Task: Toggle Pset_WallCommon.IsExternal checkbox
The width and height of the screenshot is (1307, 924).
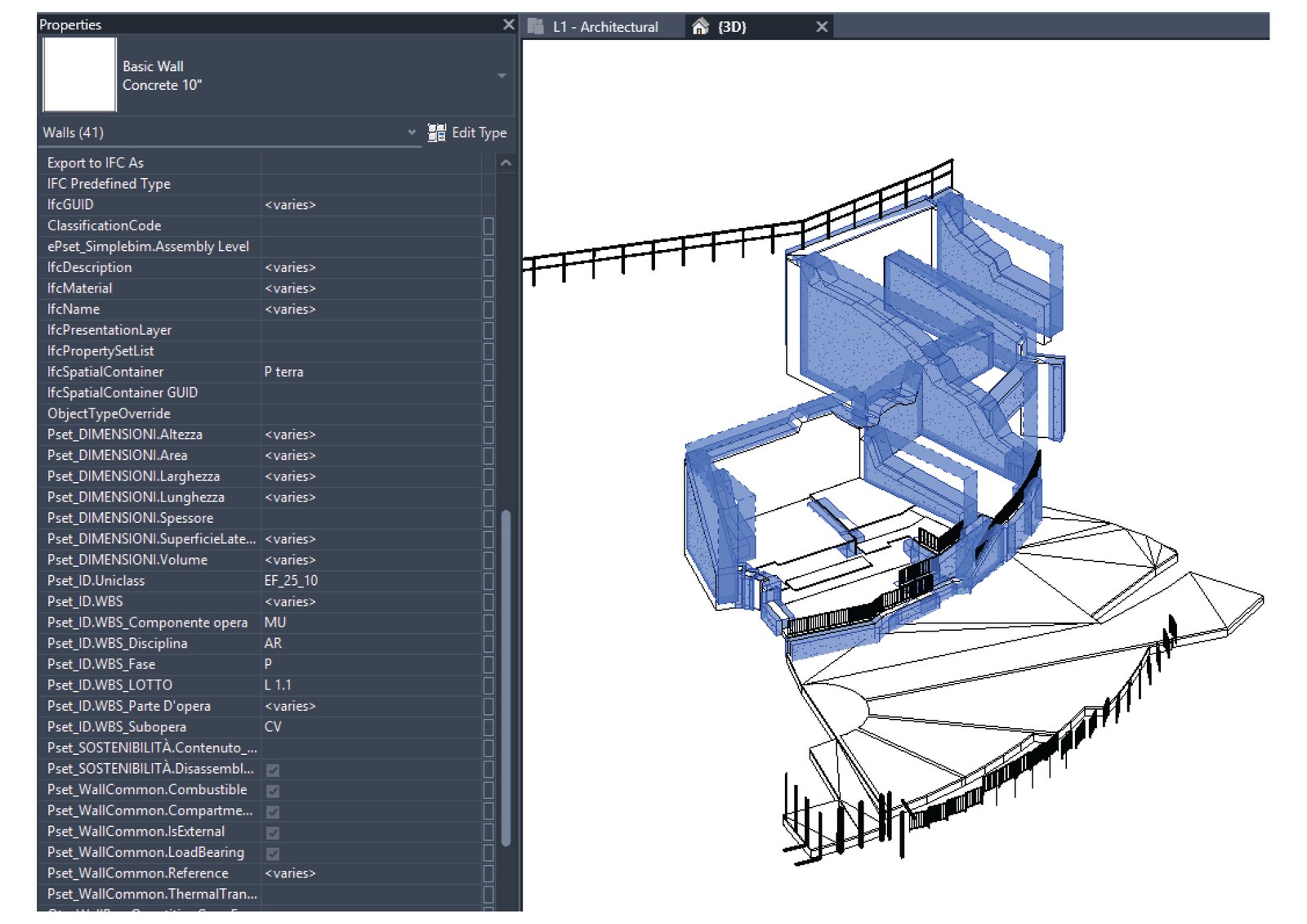Action: point(273,832)
